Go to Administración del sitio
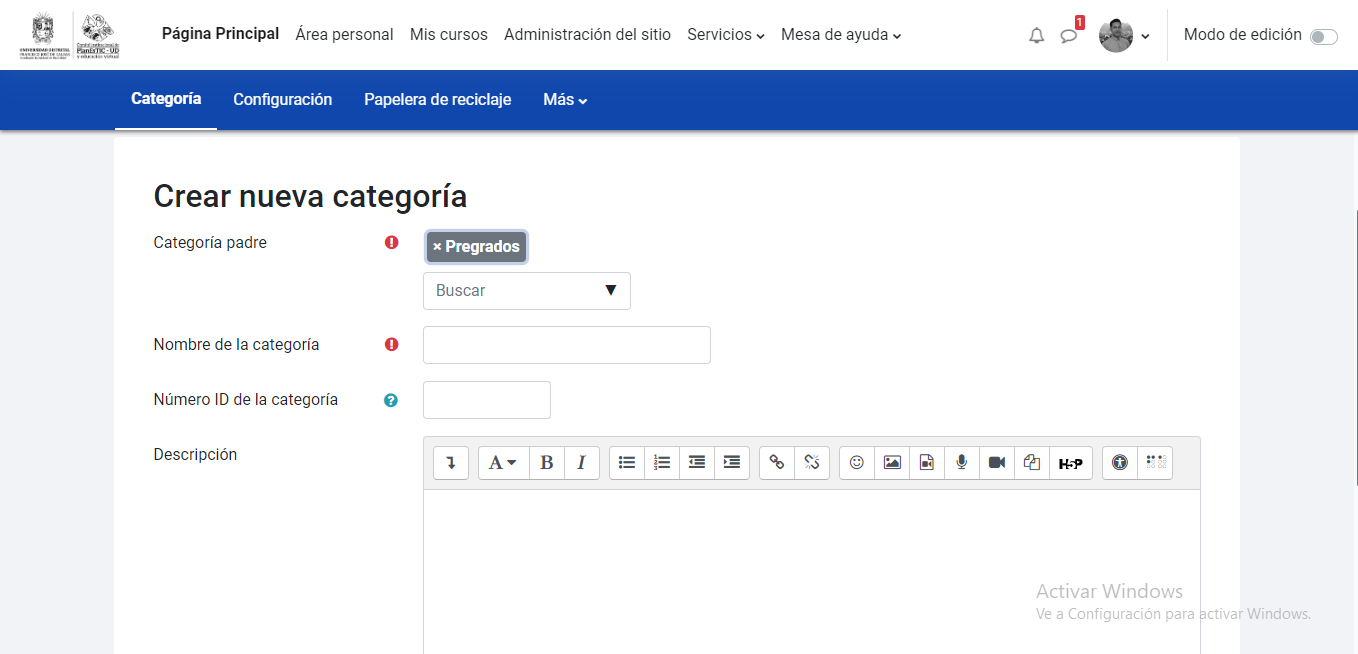Image resolution: width=1358 pixels, height=654 pixels. [x=587, y=34]
